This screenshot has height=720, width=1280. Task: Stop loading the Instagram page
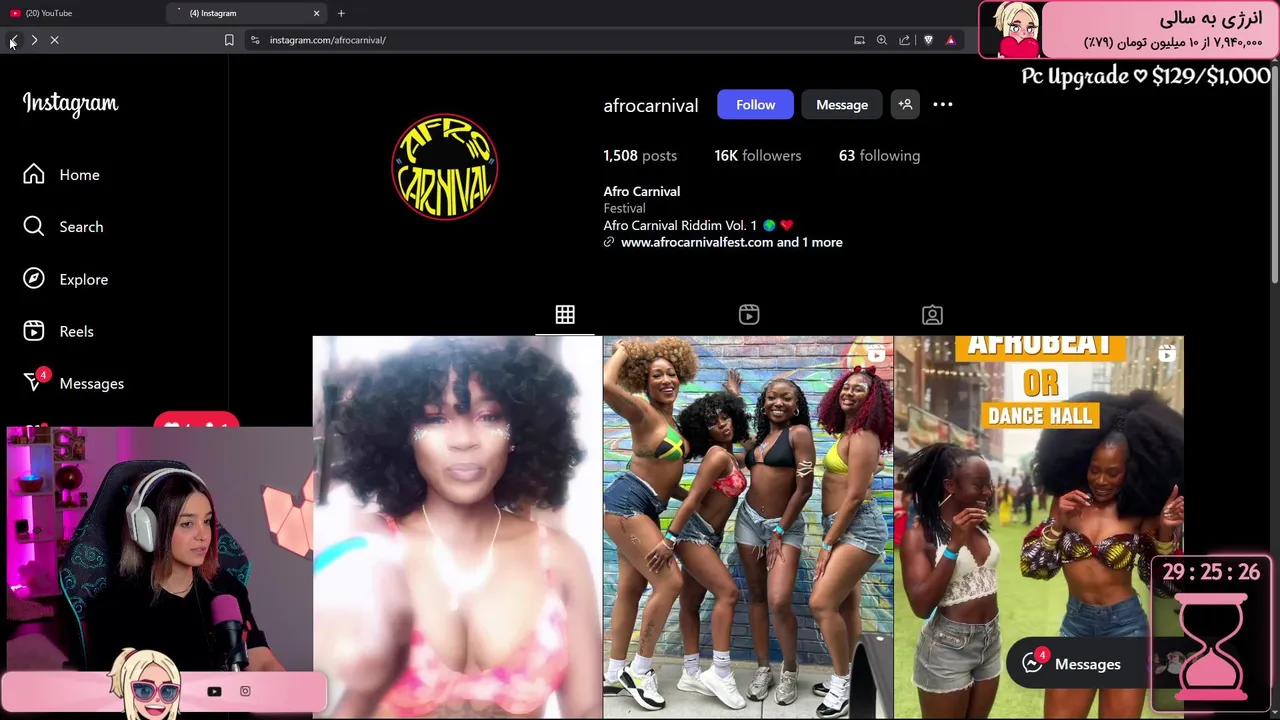click(55, 40)
